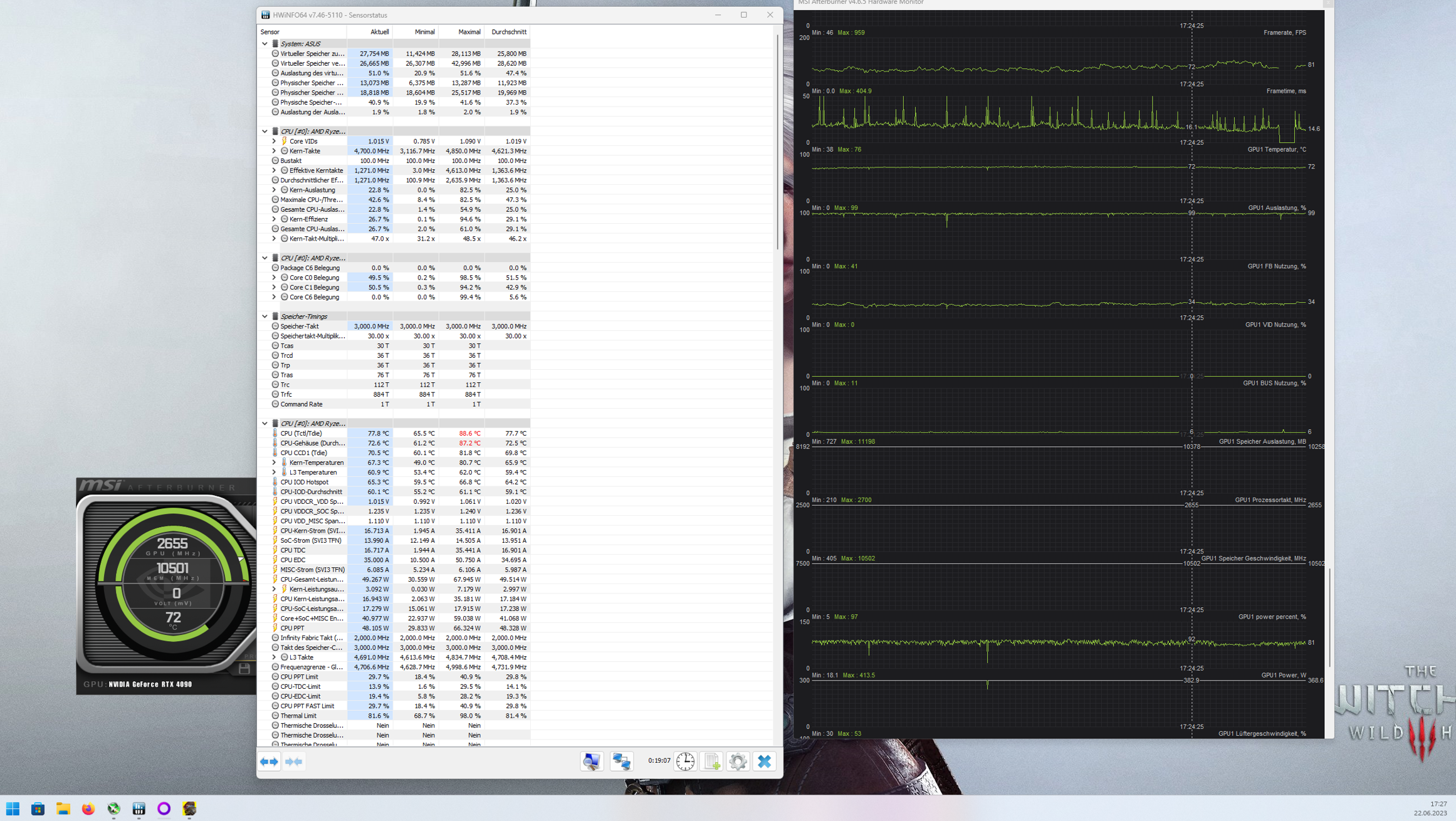Close sensors with the blue X icon
The image size is (1456, 821).
tap(764, 761)
